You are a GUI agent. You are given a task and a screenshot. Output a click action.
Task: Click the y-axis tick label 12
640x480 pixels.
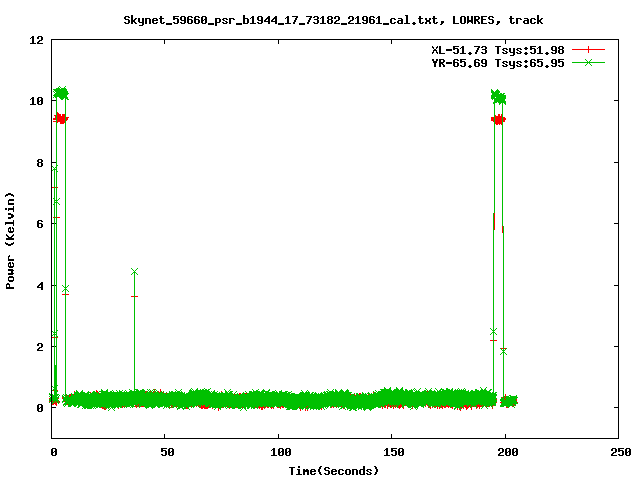click(x=36, y=40)
